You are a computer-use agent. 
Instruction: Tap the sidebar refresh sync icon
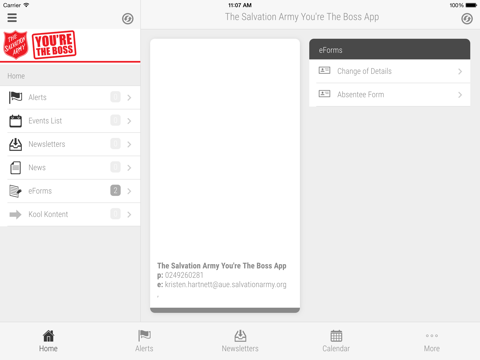tap(127, 19)
